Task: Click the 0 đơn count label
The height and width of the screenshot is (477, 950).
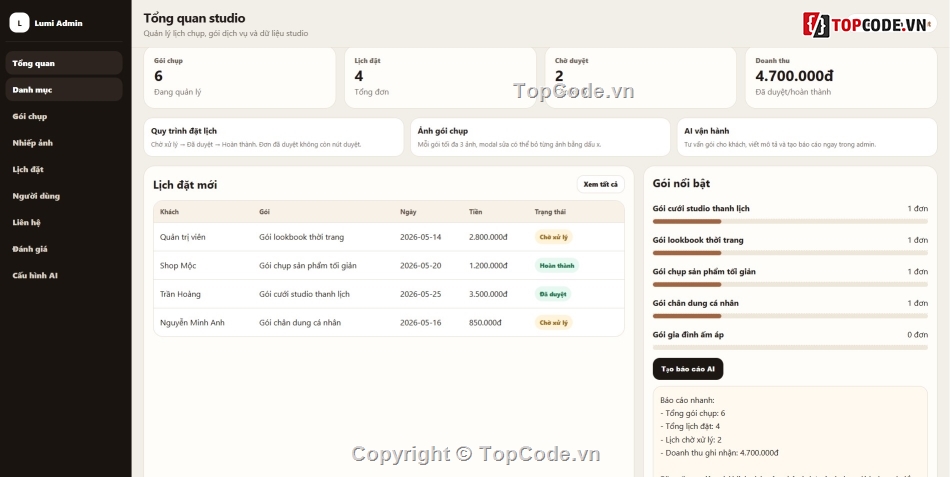Action: (x=917, y=335)
